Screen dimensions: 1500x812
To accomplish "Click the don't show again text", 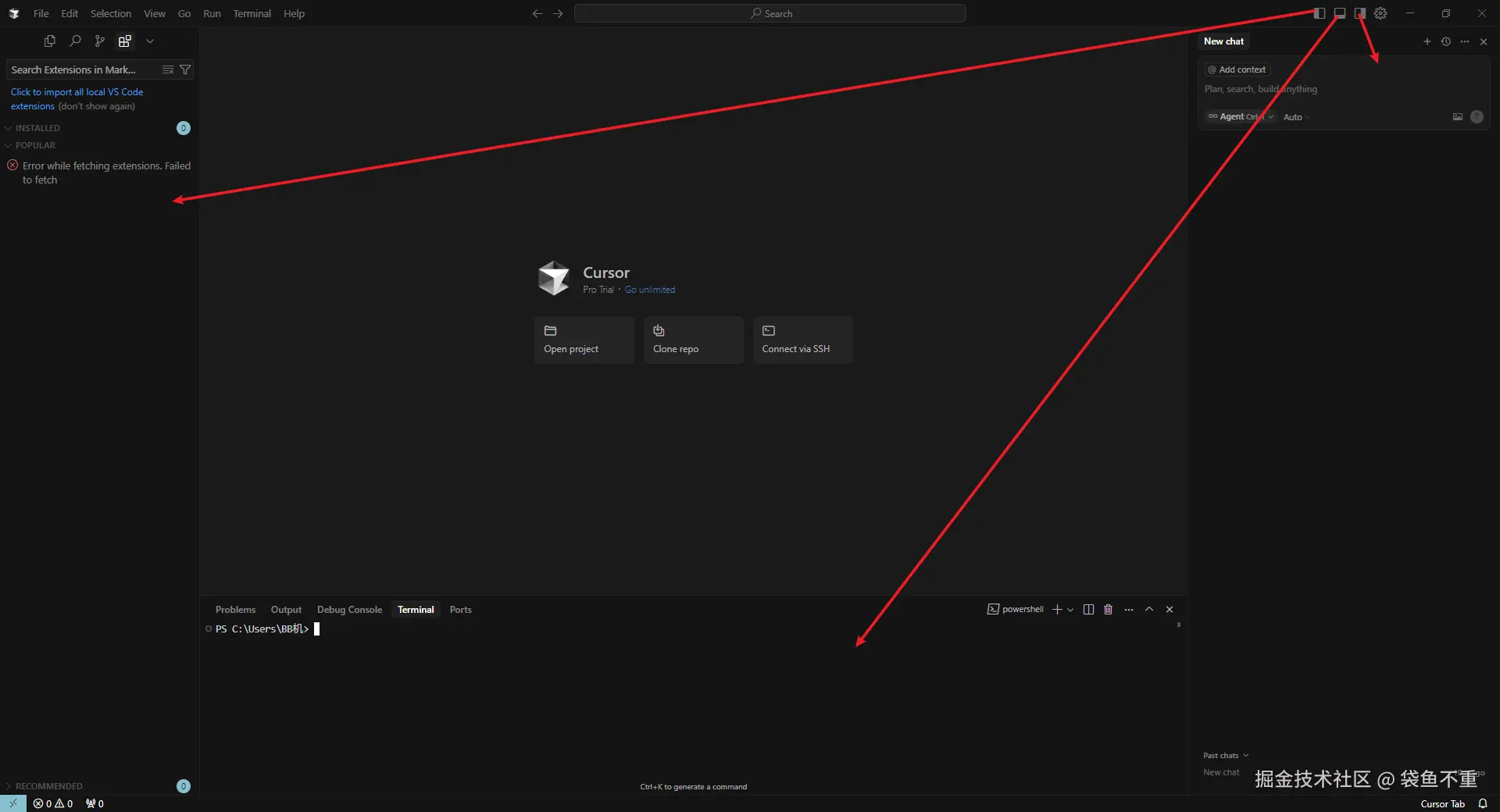I will point(96,106).
